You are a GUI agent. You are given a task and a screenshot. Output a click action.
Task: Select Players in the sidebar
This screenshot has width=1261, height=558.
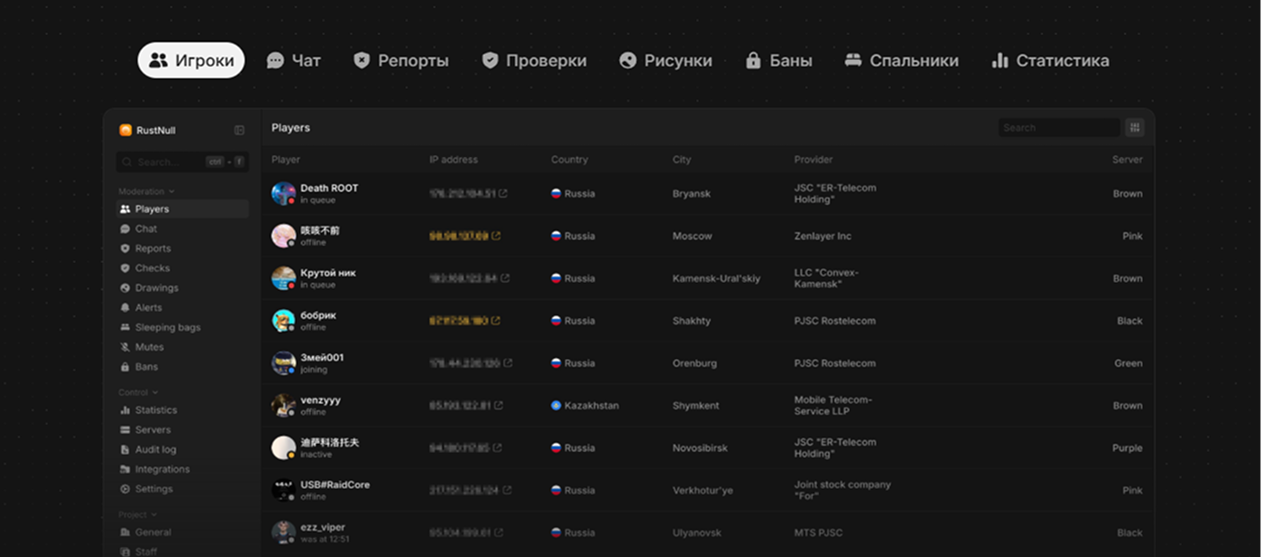182,209
